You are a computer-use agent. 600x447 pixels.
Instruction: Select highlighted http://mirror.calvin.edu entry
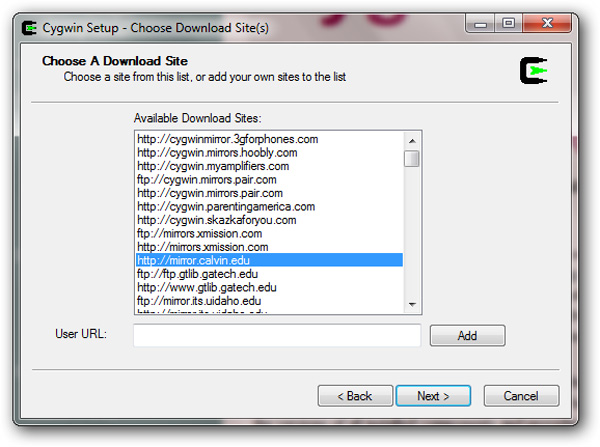[269, 260]
